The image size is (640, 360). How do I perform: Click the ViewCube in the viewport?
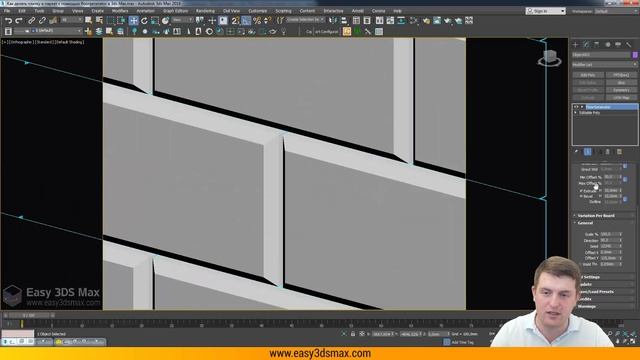[549, 58]
